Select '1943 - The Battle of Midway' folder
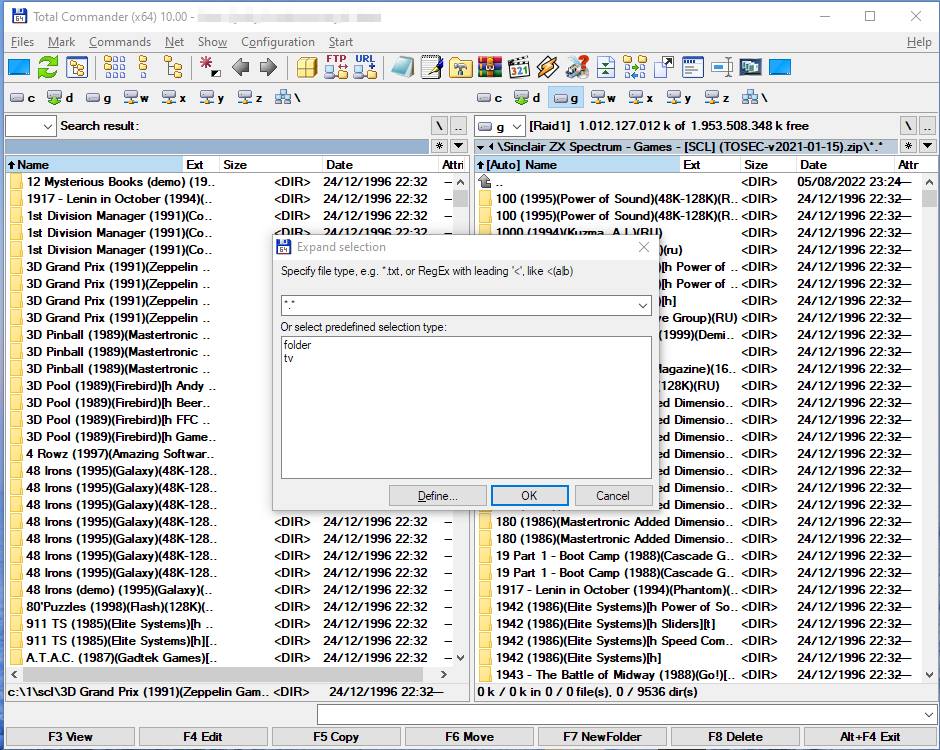Viewport: 940px width, 750px height. [x=615, y=674]
